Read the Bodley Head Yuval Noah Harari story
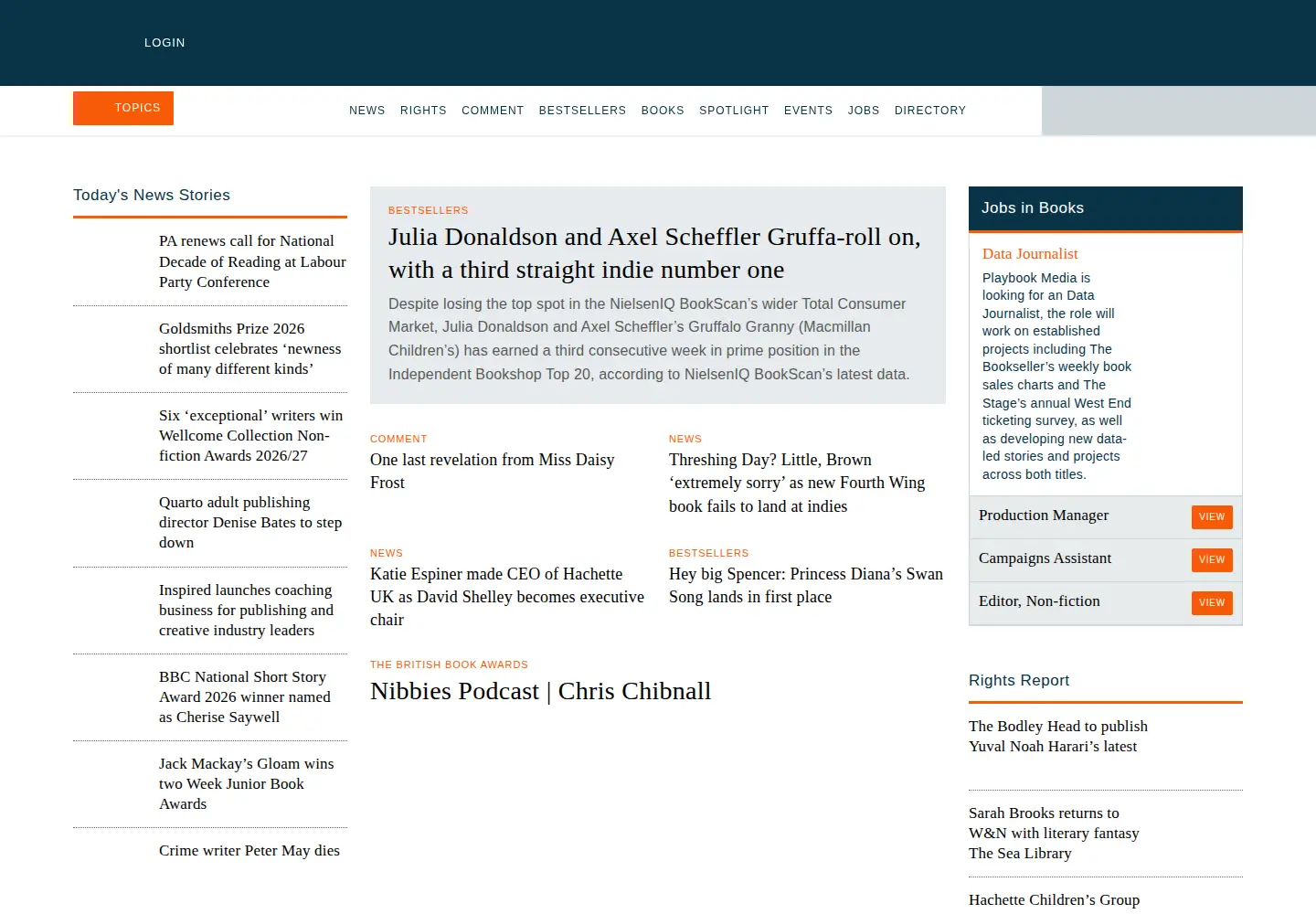The height and width of the screenshot is (914, 1316). pos(1058,736)
